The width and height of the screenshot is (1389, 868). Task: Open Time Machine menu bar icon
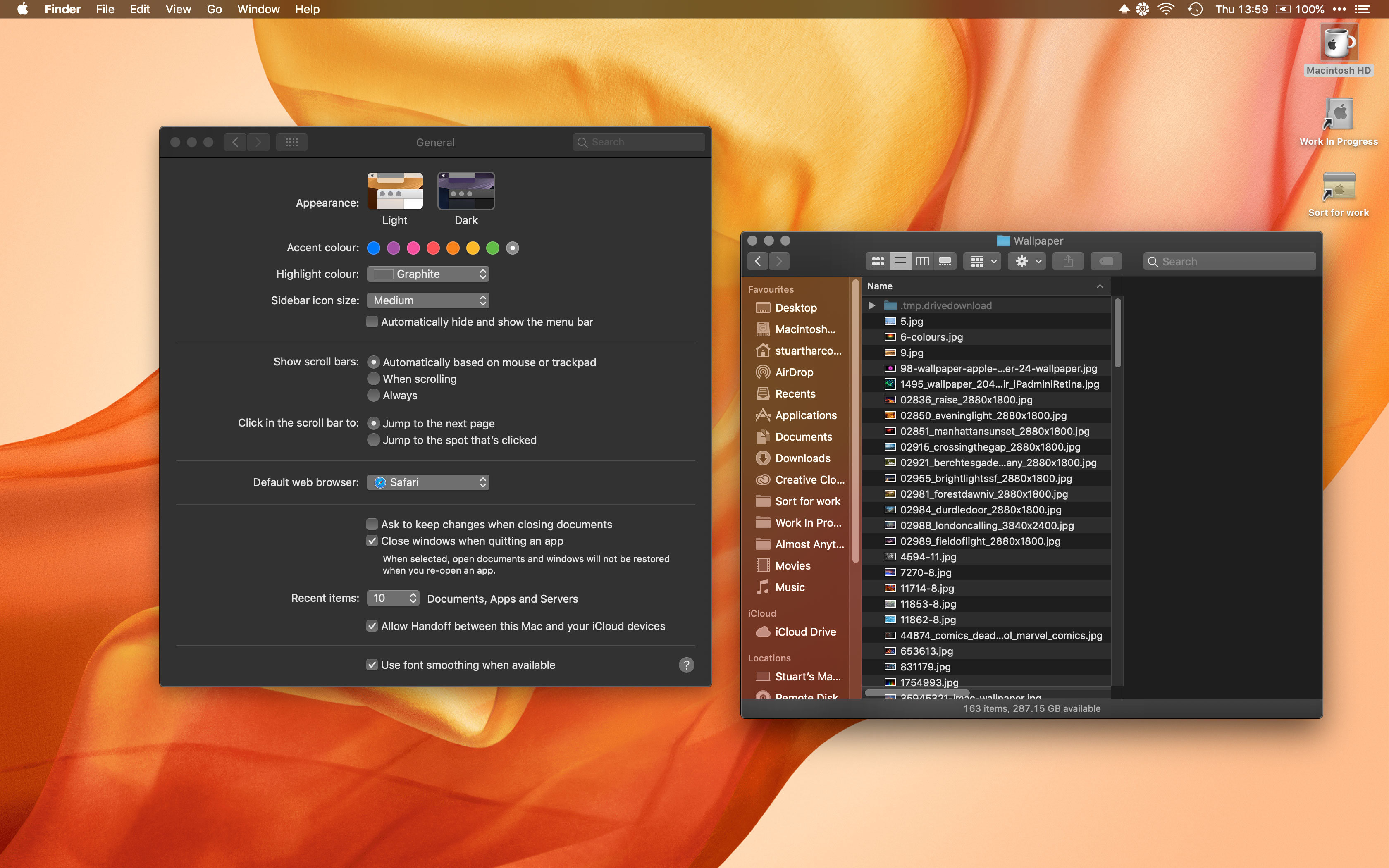tap(1195, 9)
